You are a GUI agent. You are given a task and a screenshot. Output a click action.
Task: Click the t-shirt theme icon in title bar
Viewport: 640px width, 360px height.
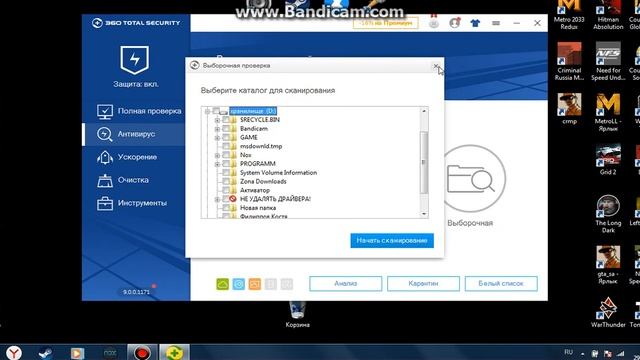coord(475,23)
